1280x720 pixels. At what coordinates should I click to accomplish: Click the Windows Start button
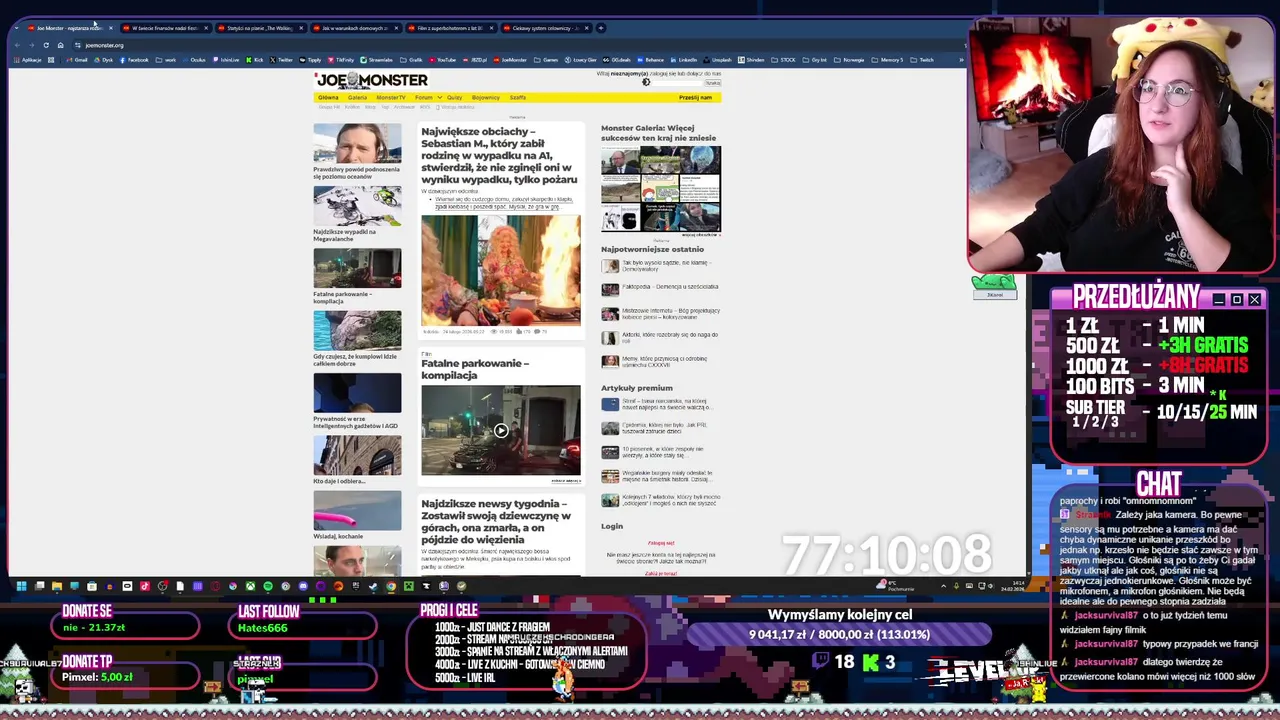click(22, 586)
